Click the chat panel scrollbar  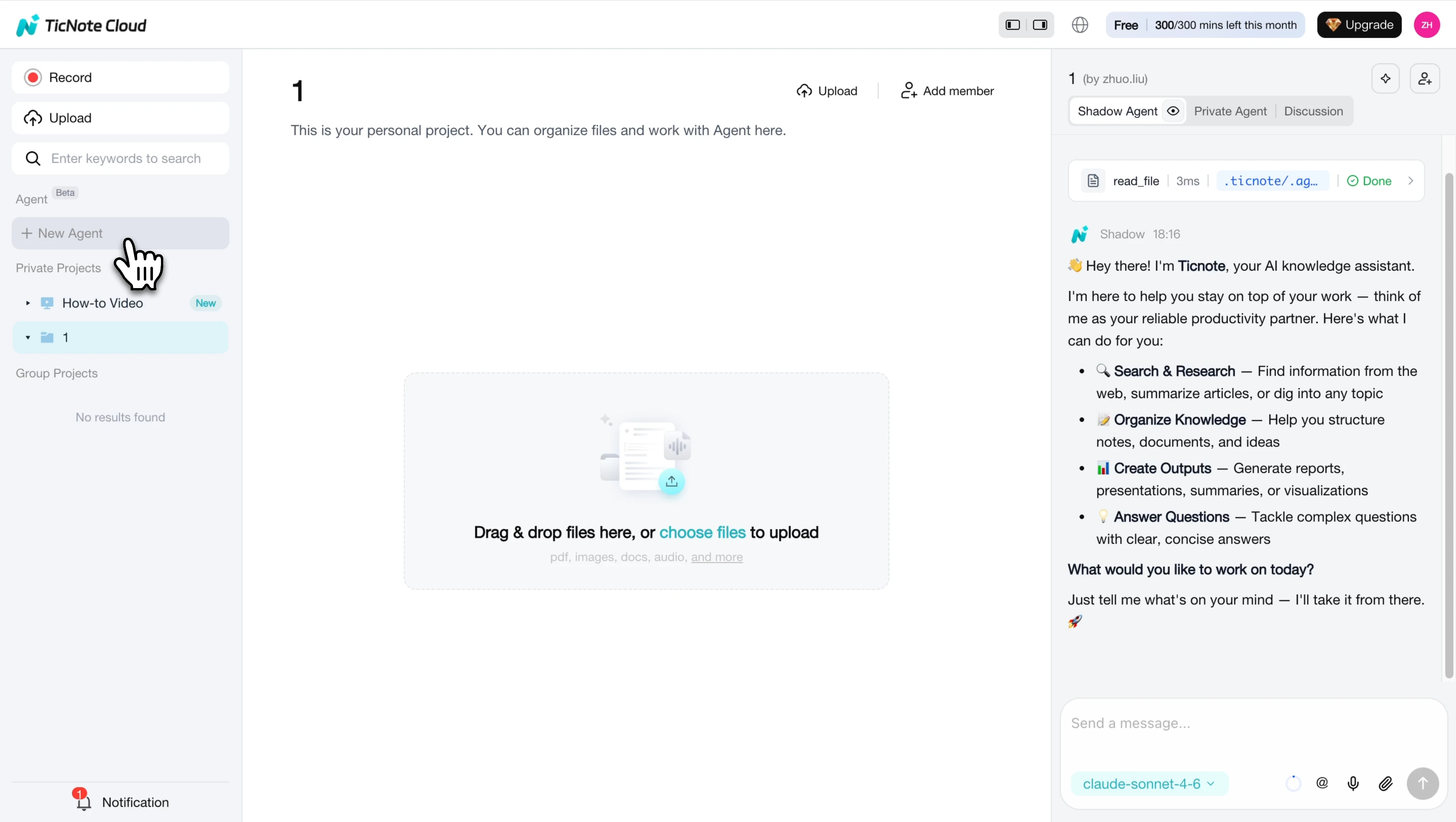coord(1449,426)
